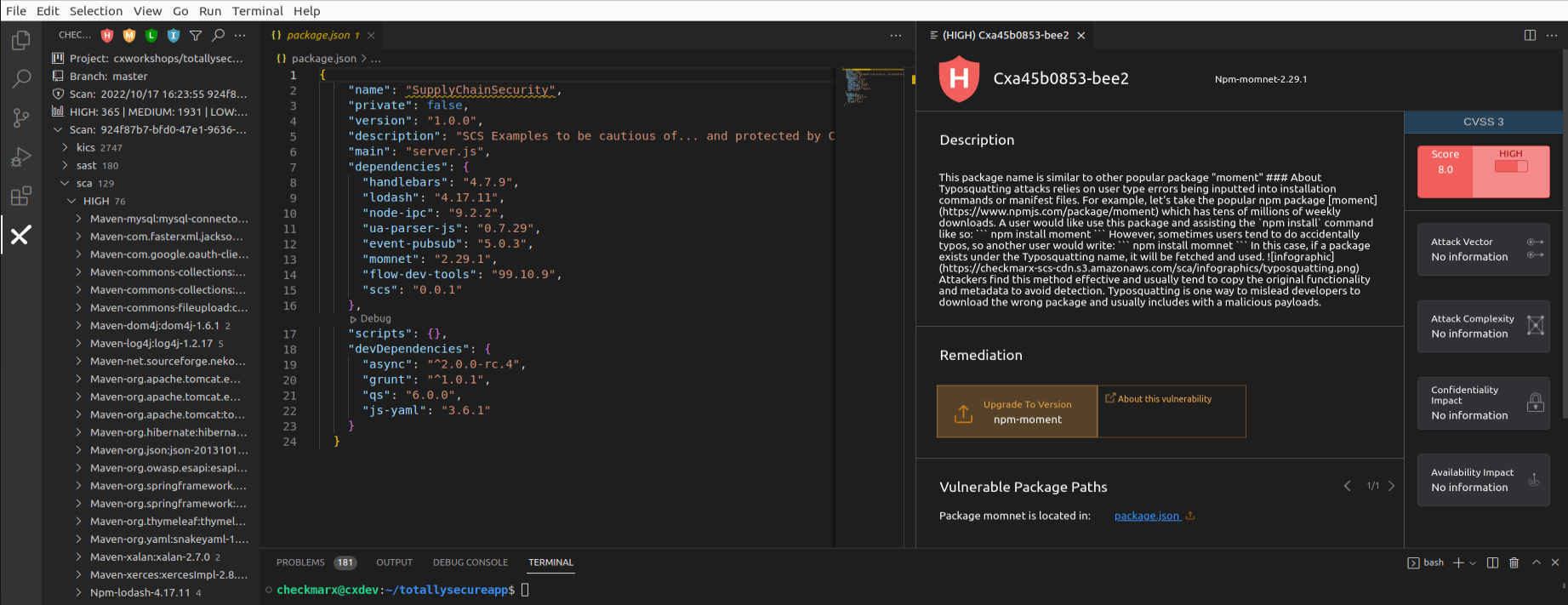Open more actions for the right editor group
The height and width of the screenshot is (605, 1568).
[1552, 35]
